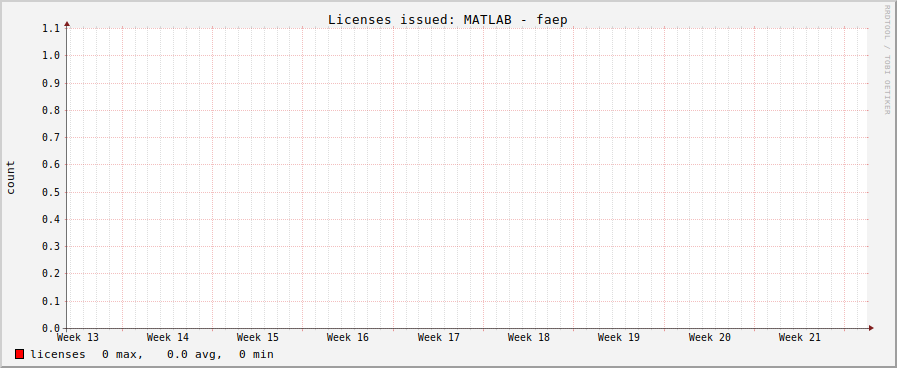Screen dimensions: 897x368
Task: Click the '0.8' y-axis value
Action: (x=51, y=110)
